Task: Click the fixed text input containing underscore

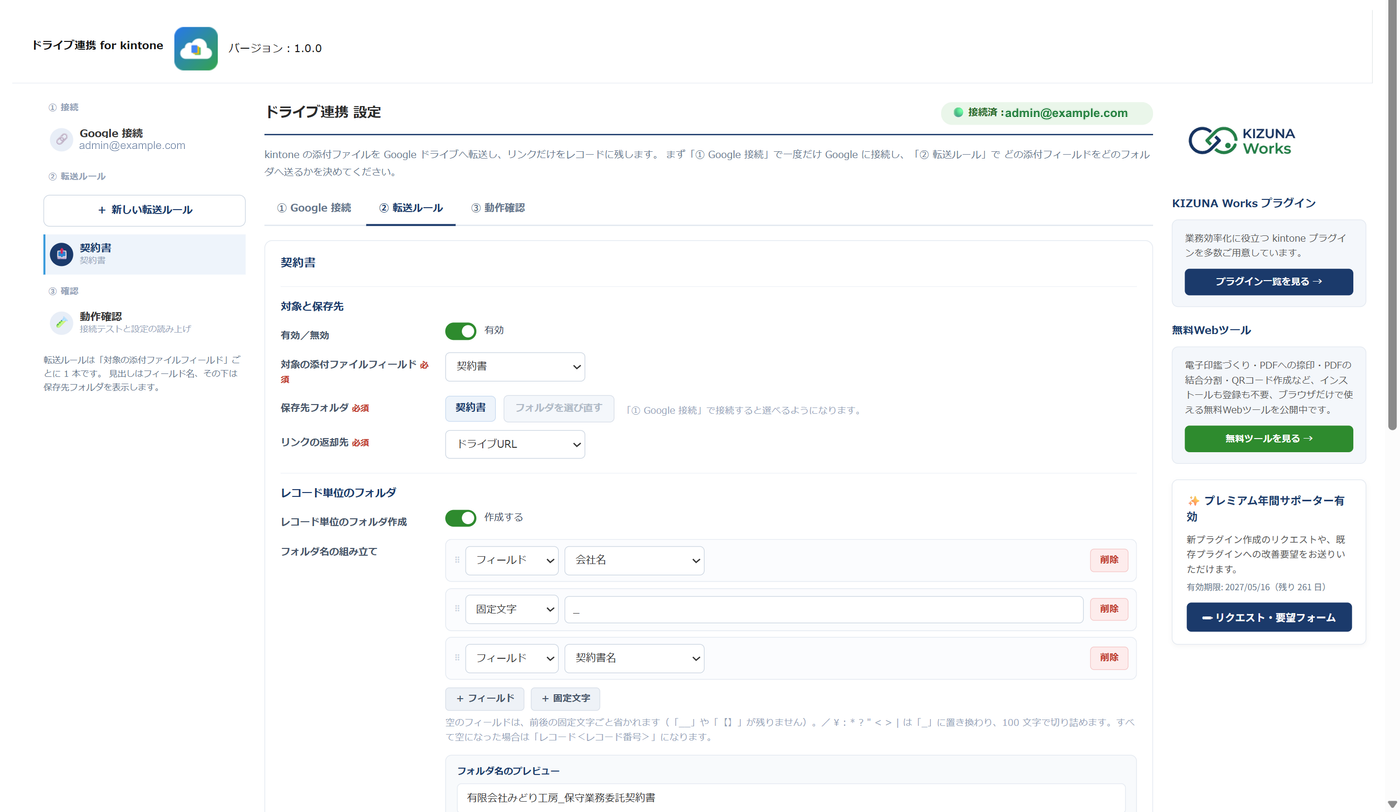Action: [824, 609]
